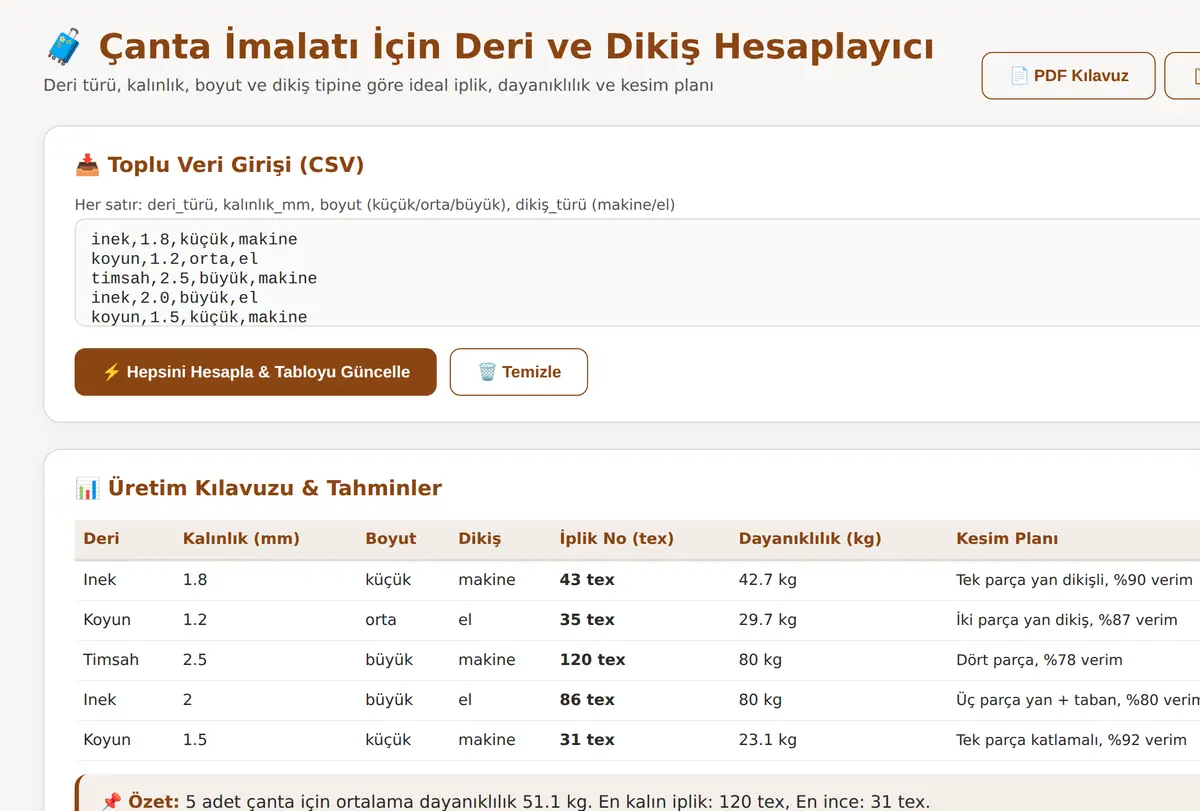Select the Timsah row name cell

(x=111, y=660)
